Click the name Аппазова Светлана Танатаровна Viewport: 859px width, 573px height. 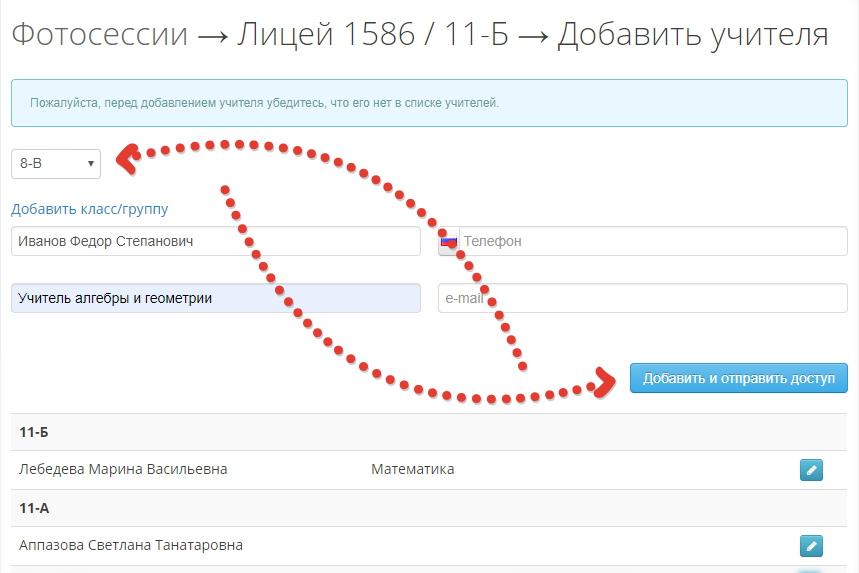pos(131,546)
